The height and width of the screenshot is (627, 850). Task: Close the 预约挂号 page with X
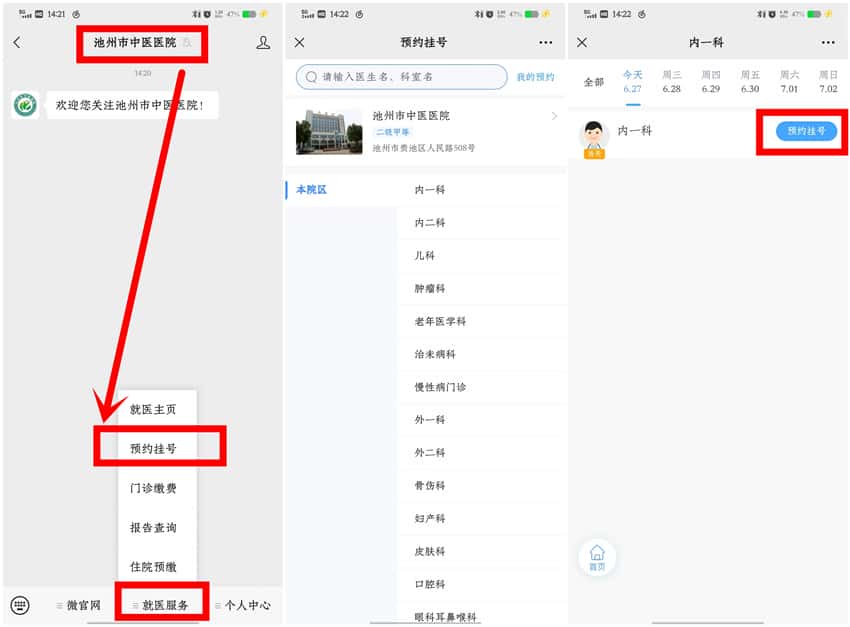(300, 43)
